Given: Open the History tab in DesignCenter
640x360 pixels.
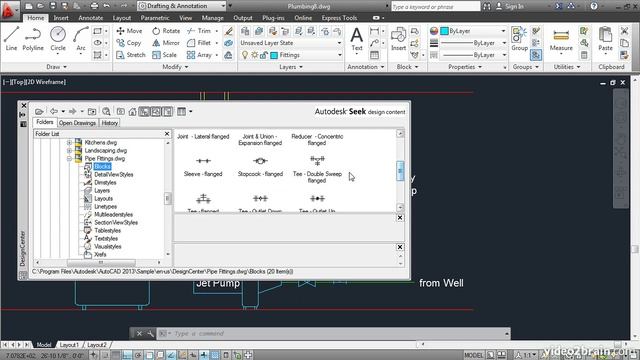Looking at the screenshot, I should 109,123.
